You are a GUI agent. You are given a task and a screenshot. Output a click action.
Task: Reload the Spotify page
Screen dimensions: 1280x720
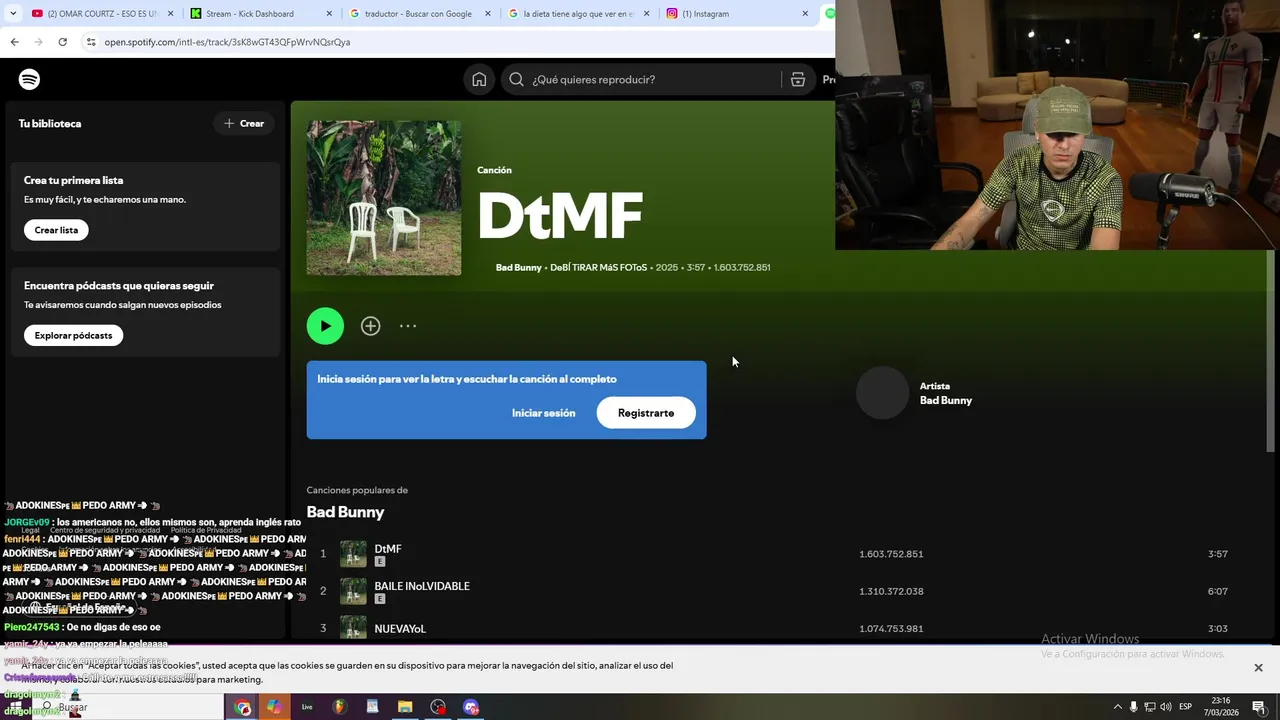click(x=62, y=42)
